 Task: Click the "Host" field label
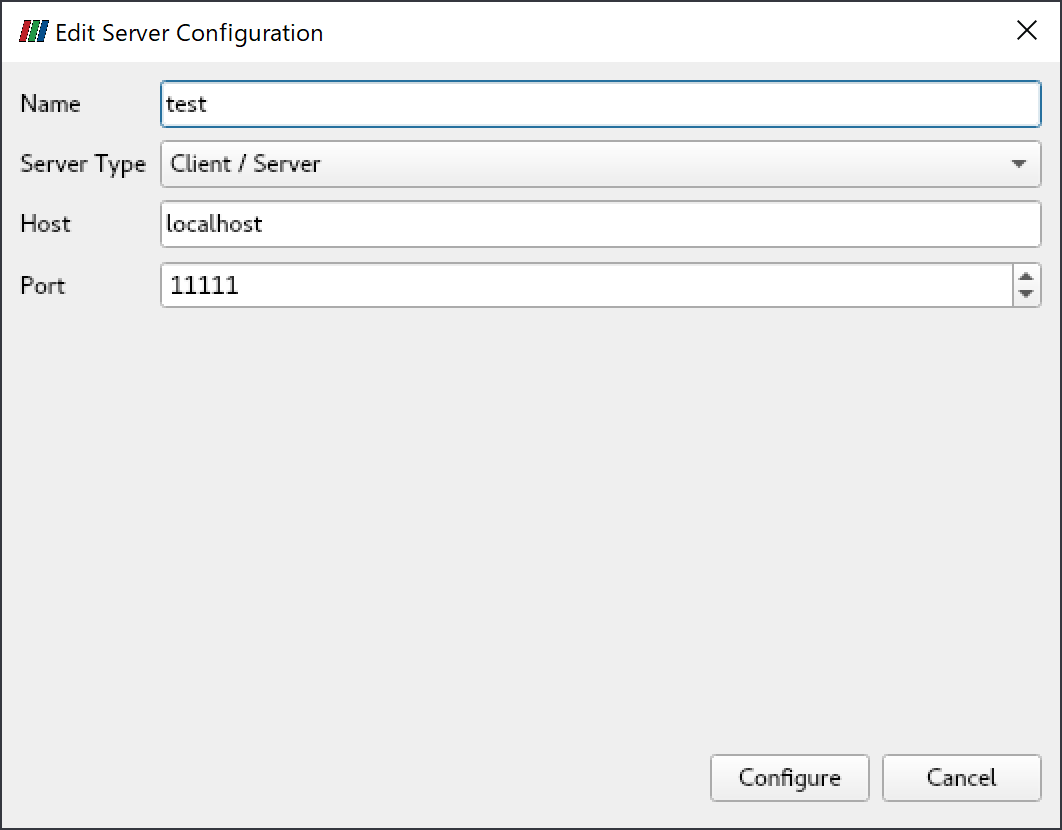pos(45,224)
